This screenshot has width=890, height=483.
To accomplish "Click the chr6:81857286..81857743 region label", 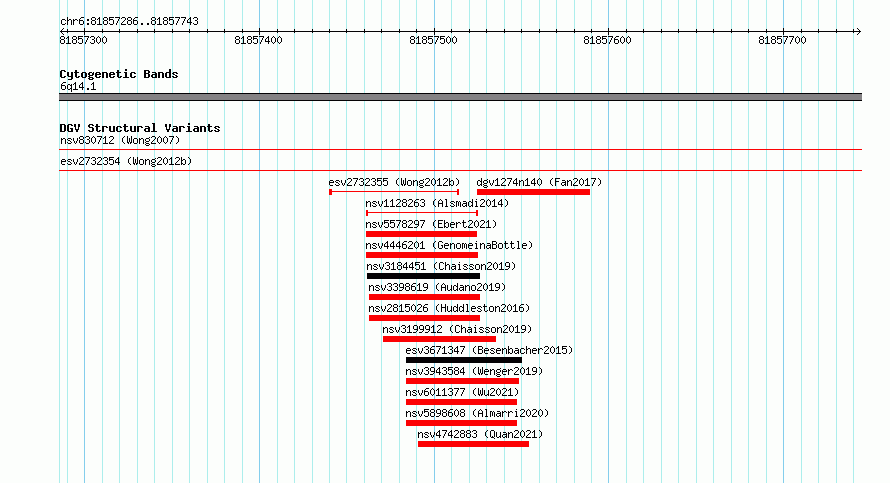I will tap(129, 21).
